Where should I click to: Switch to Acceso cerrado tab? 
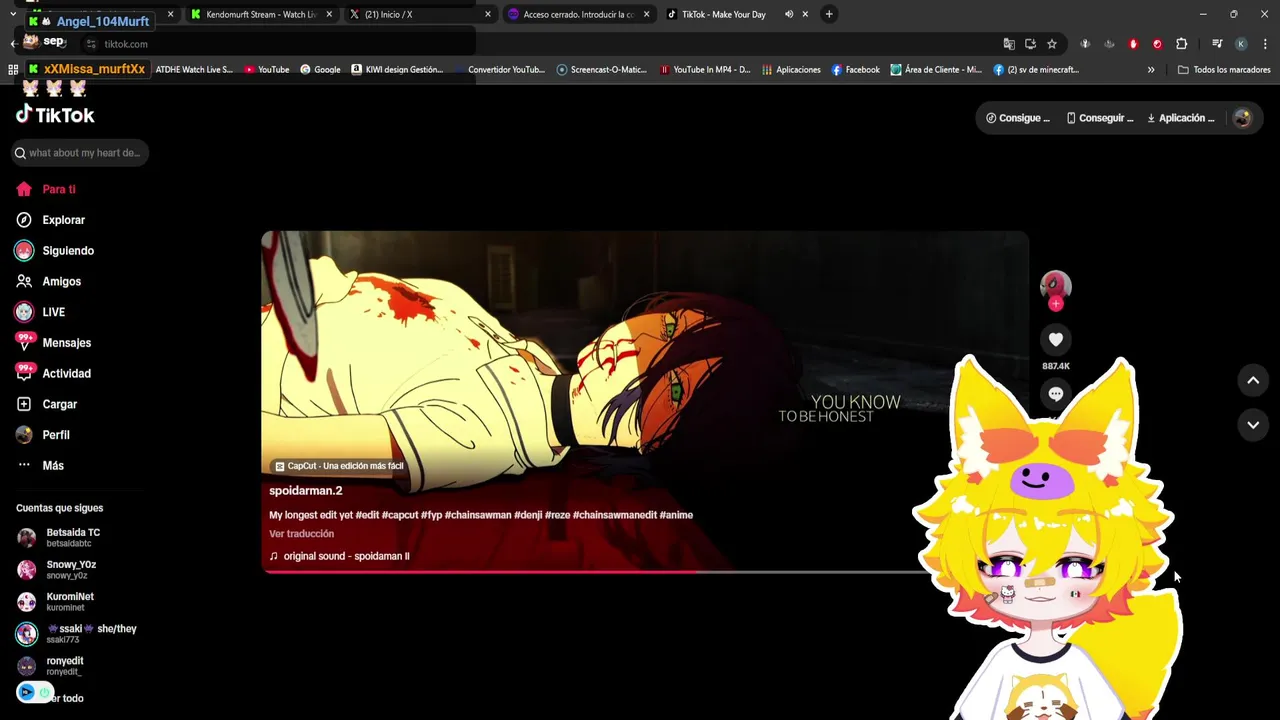click(577, 14)
